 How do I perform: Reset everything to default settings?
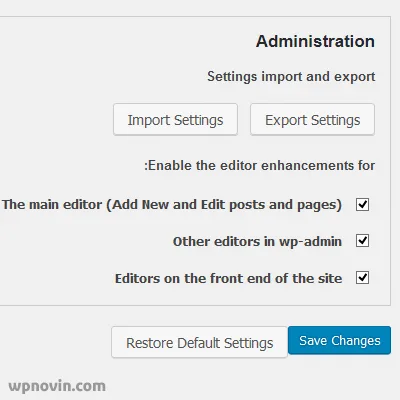coord(199,342)
